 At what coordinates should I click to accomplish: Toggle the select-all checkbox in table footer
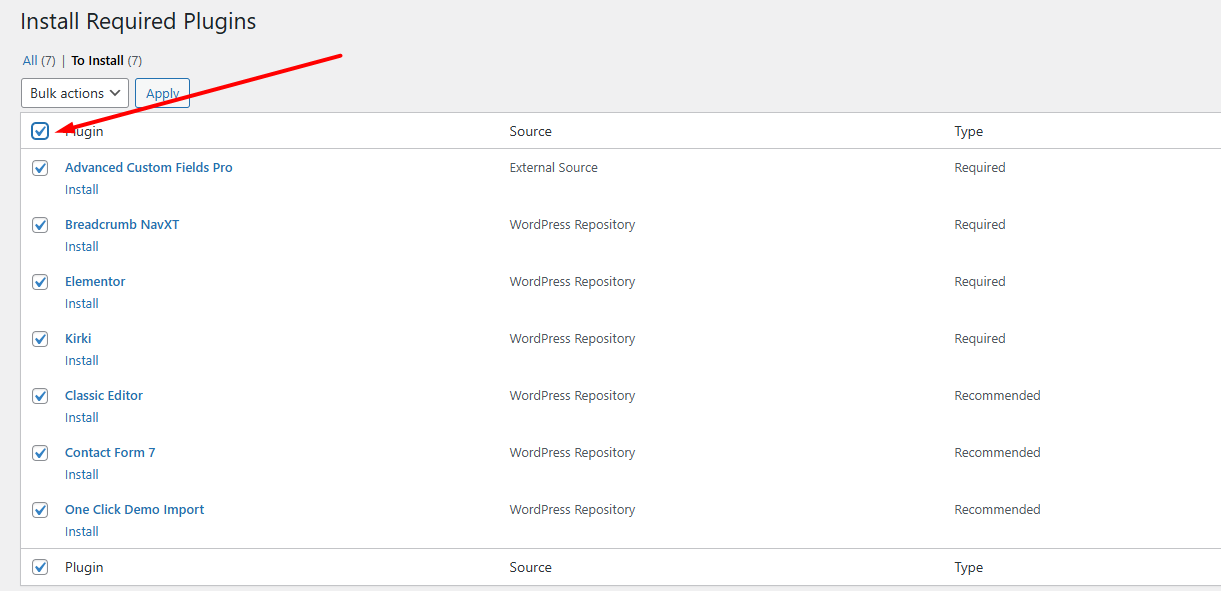(40, 567)
